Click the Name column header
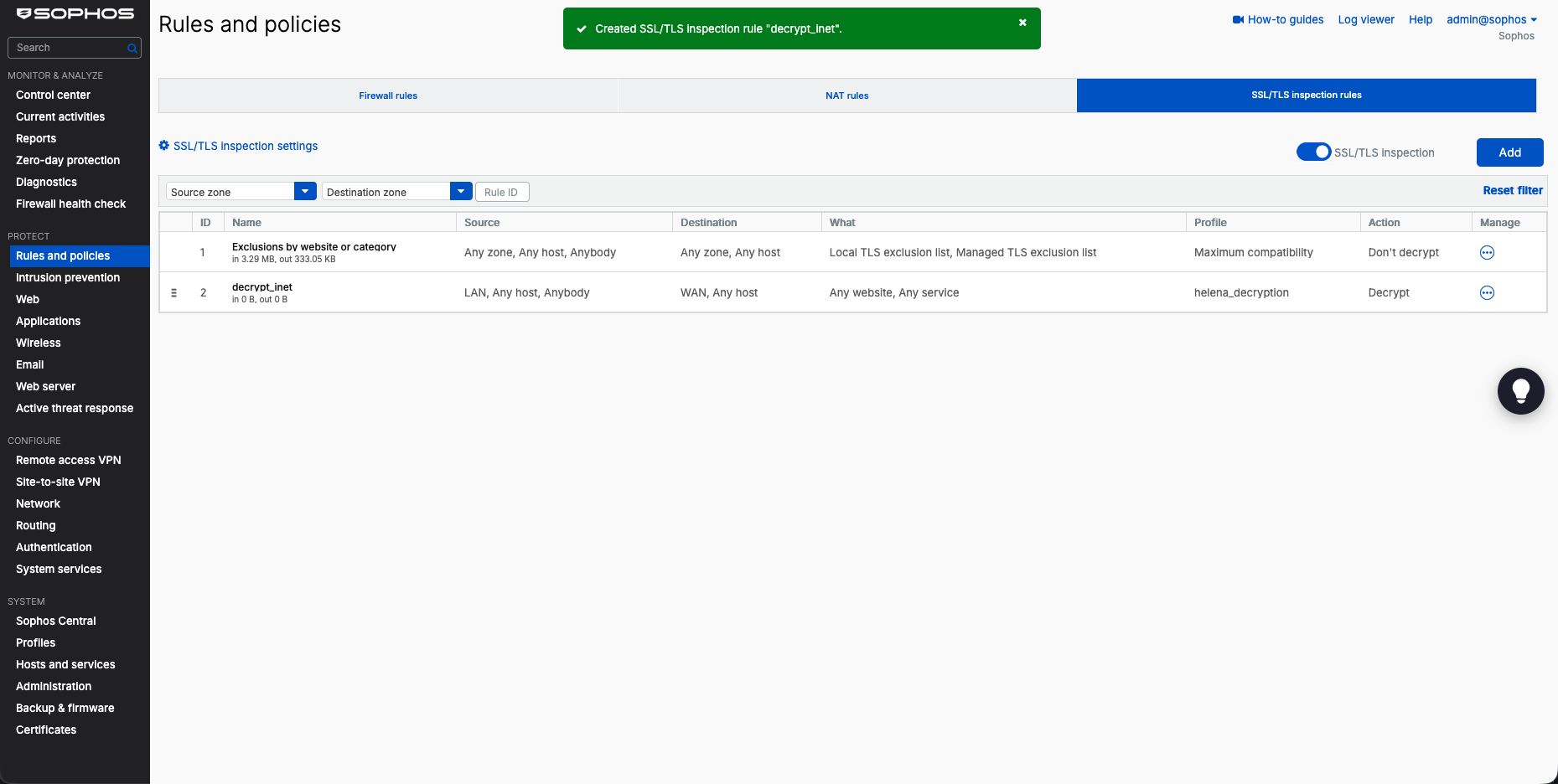 [247, 222]
